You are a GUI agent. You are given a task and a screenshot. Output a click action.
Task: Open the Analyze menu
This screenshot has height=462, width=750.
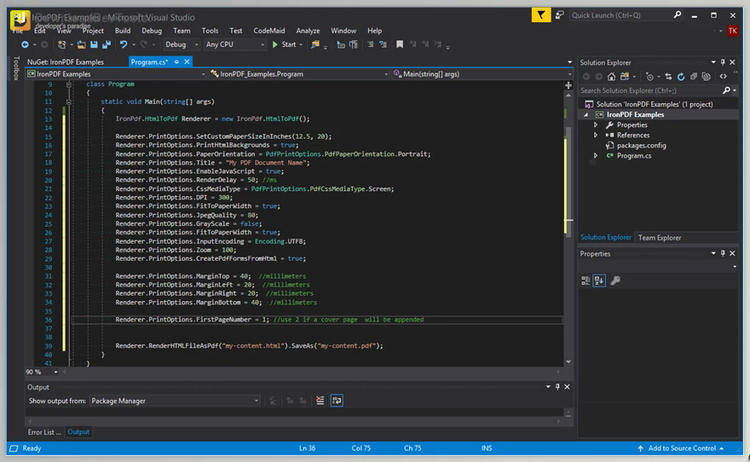click(x=308, y=31)
